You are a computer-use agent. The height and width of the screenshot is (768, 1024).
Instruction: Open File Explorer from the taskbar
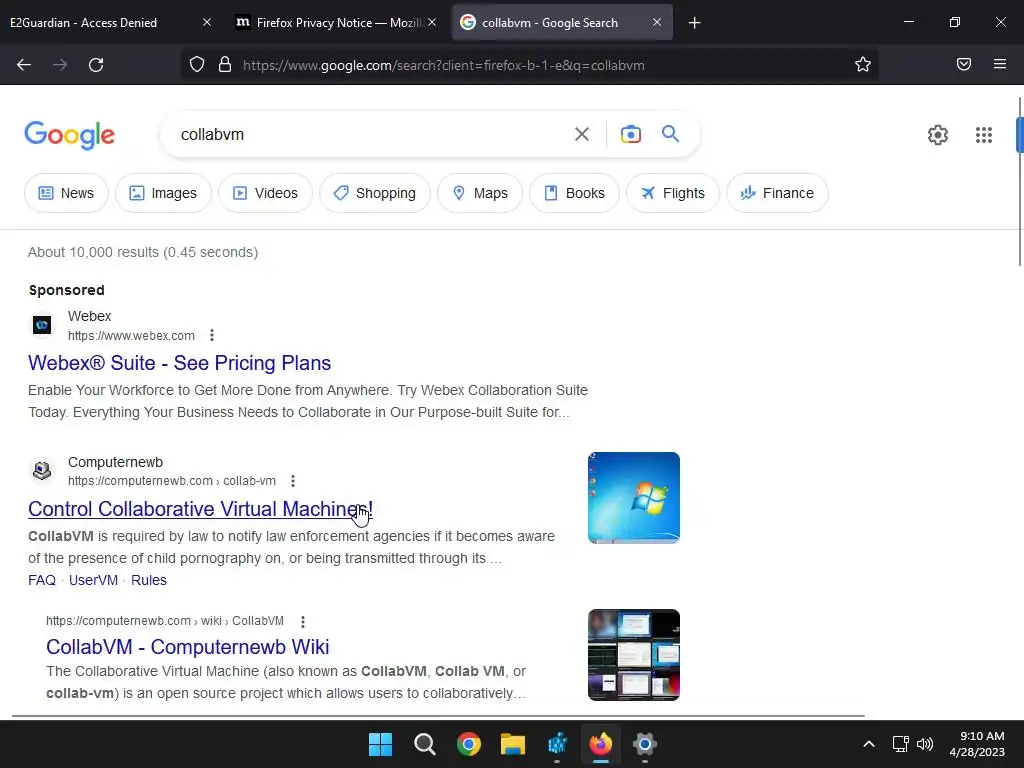click(x=513, y=744)
